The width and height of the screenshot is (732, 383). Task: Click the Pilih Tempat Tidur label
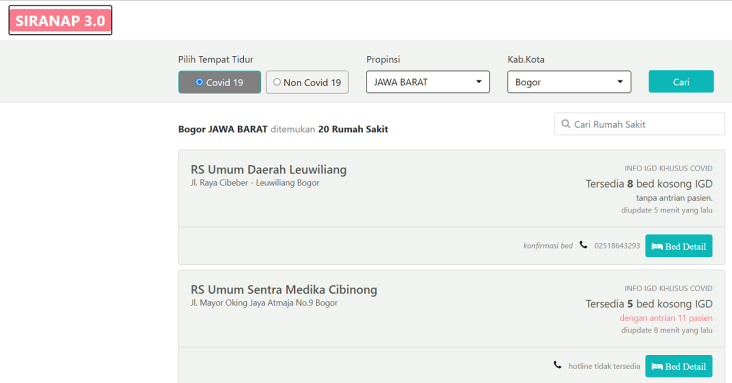coord(216,59)
